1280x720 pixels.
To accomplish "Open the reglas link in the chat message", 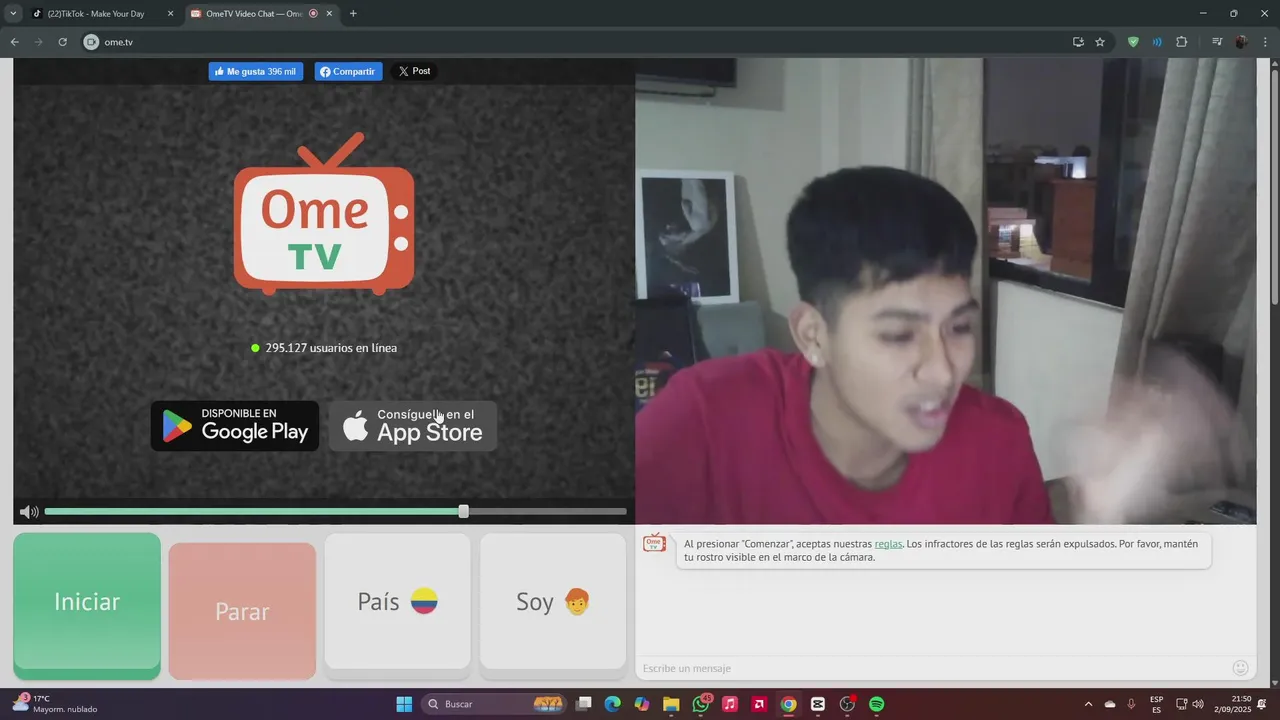I will pos(888,544).
